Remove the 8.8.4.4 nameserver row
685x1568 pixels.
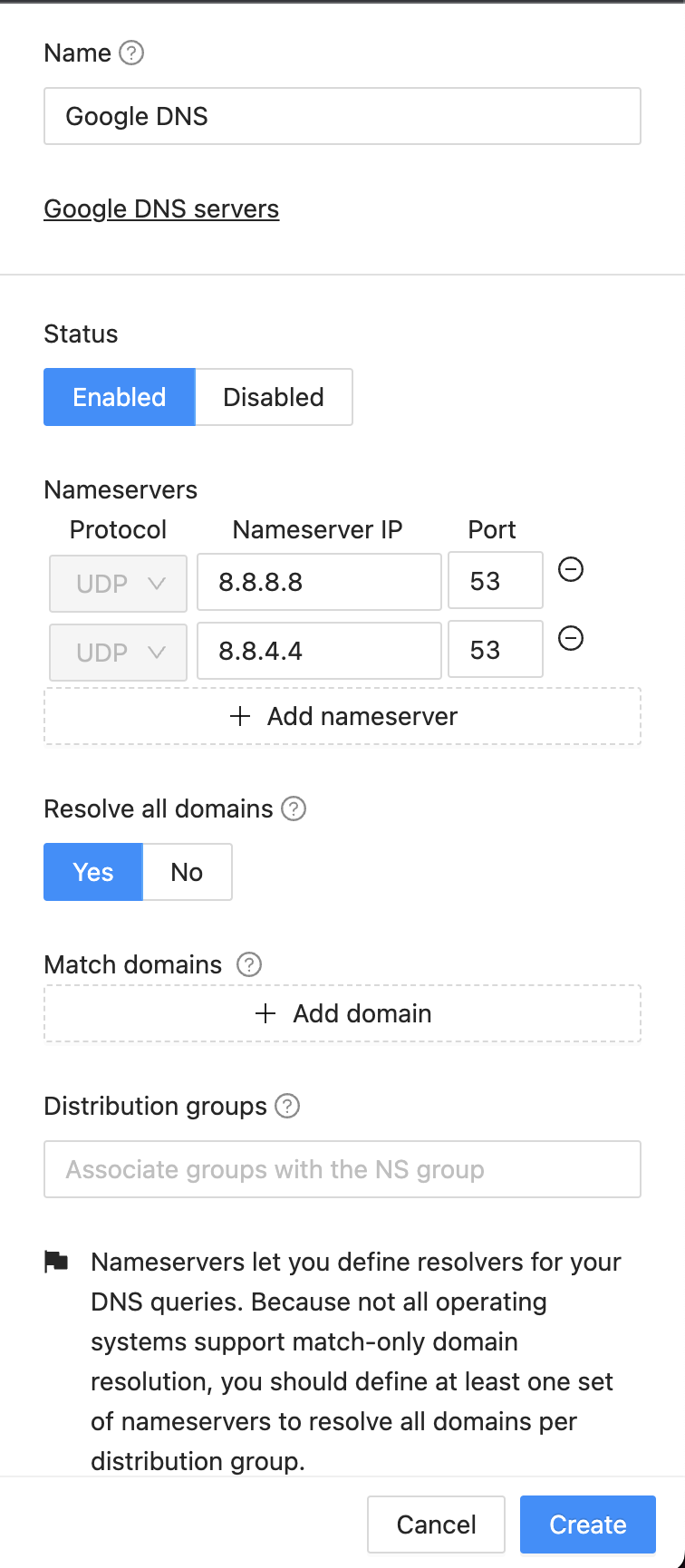pyautogui.click(x=570, y=639)
